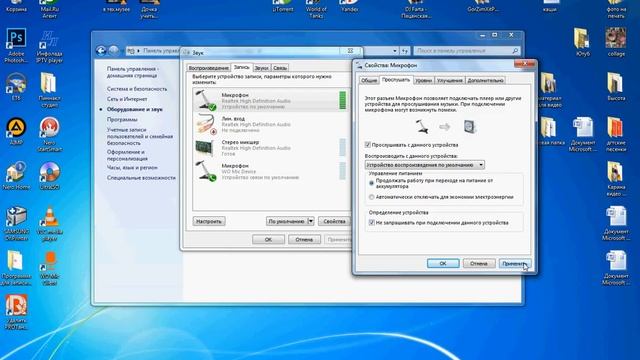Go forward in the Control Panel window
The width and height of the screenshot is (640, 360).
point(113,51)
